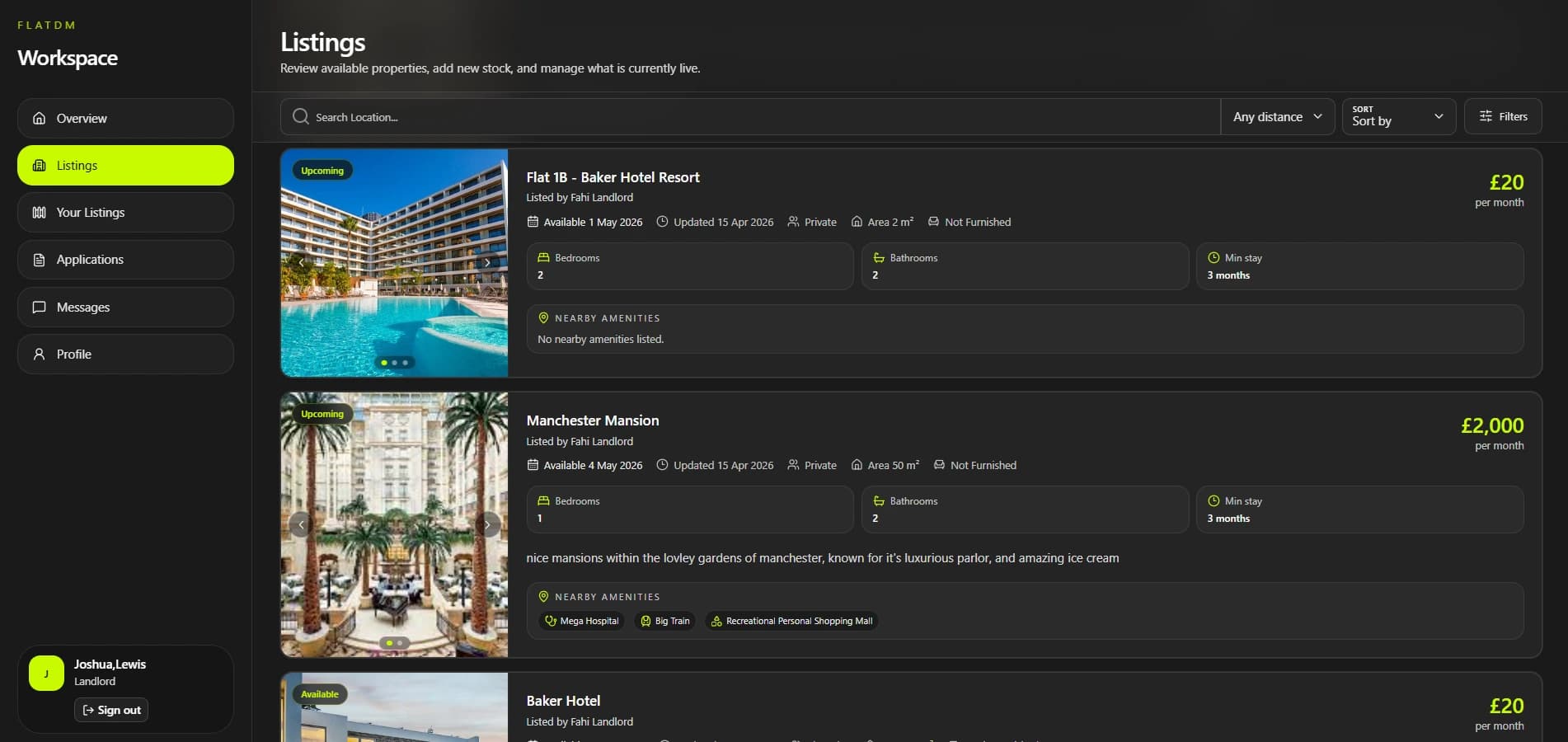Click the Bedrooms bed icon on Manchester Mansion
This screenshot has width=1568, height=742.
[x=543, y=501]
